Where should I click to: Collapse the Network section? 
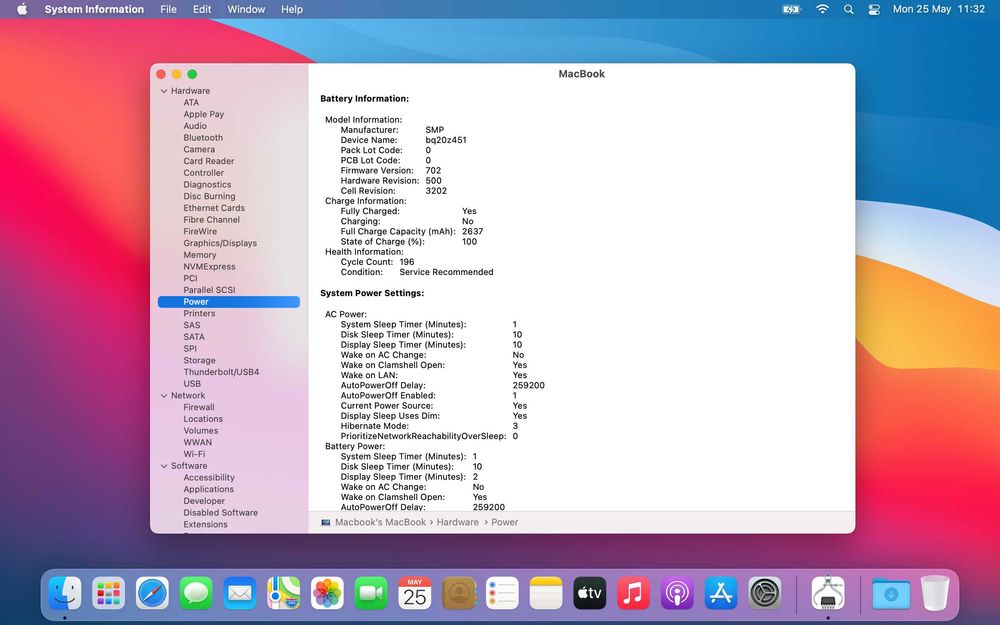[164, 395]
